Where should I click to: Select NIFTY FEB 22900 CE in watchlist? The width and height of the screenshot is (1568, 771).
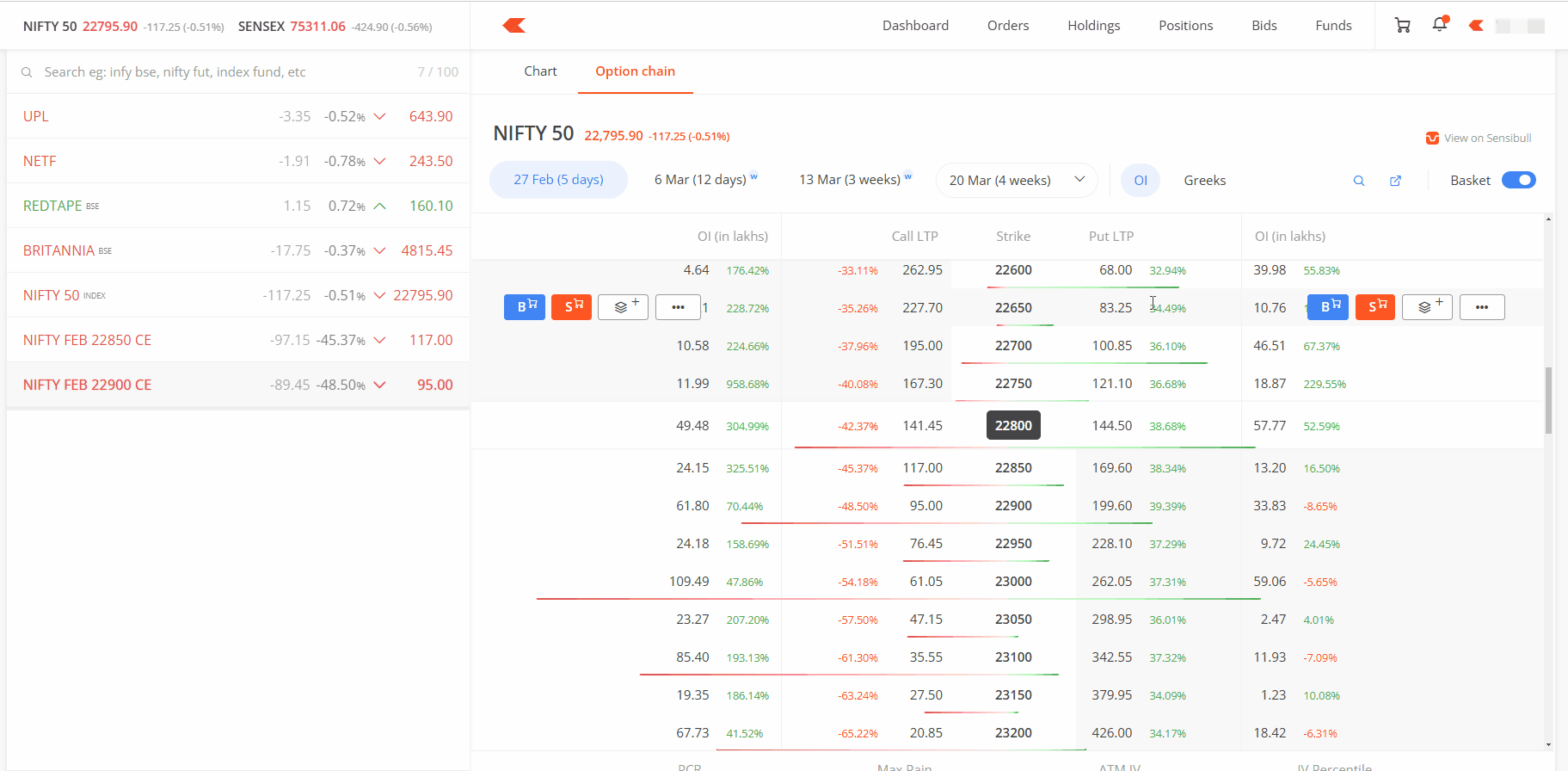238,385
